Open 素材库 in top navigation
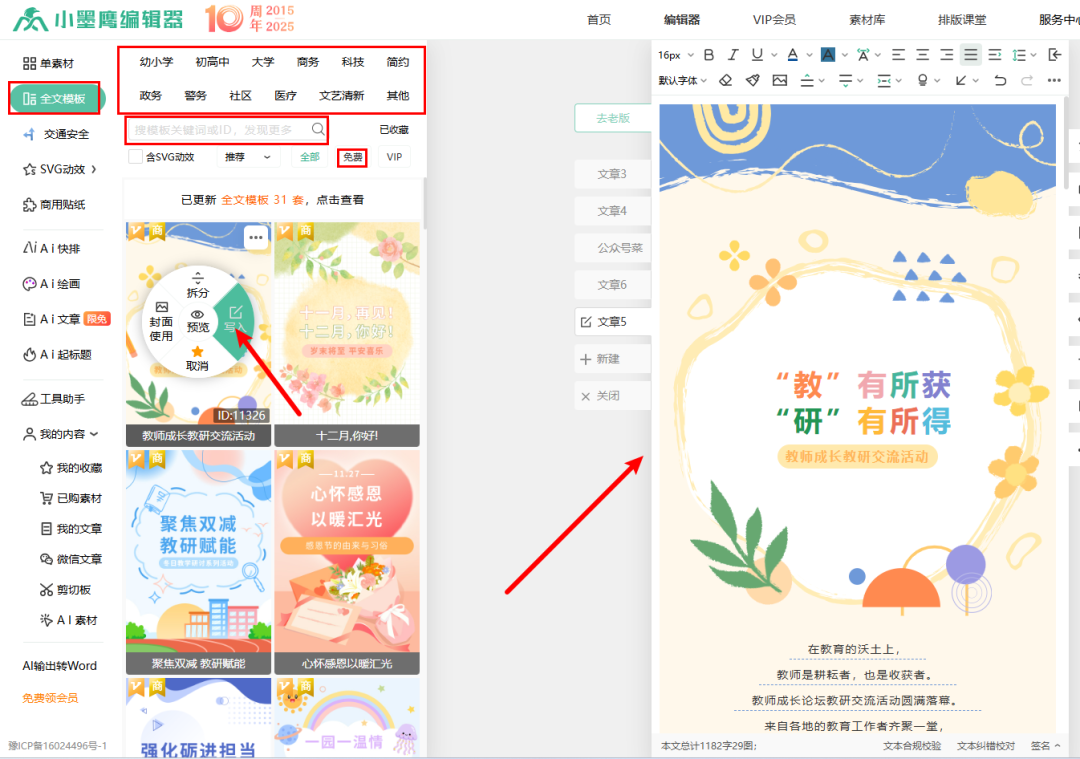Screen dimensions: 1080x759 point(866,20)
